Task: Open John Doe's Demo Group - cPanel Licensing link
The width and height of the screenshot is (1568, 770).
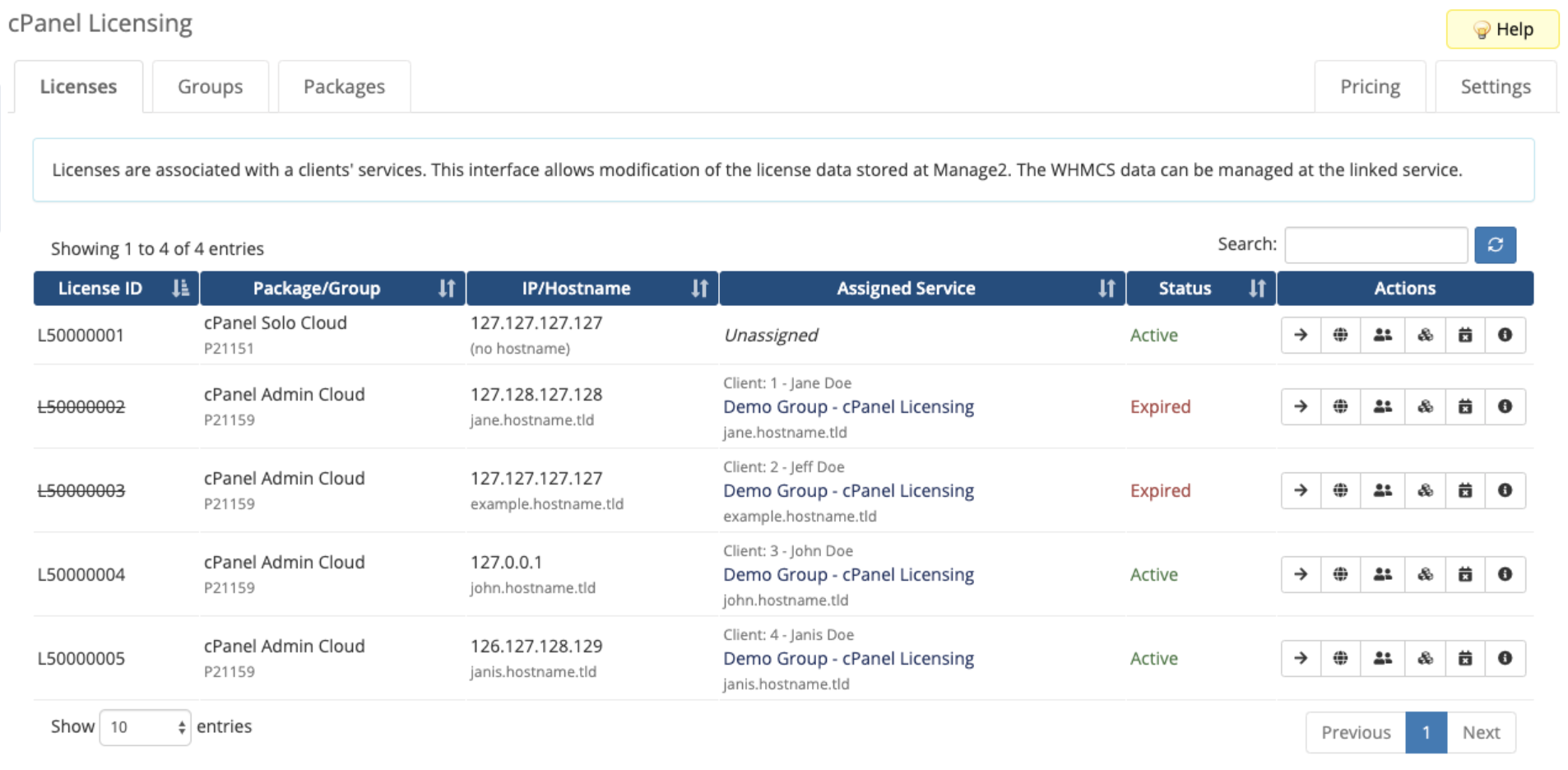Action: [x=848, y=574]
